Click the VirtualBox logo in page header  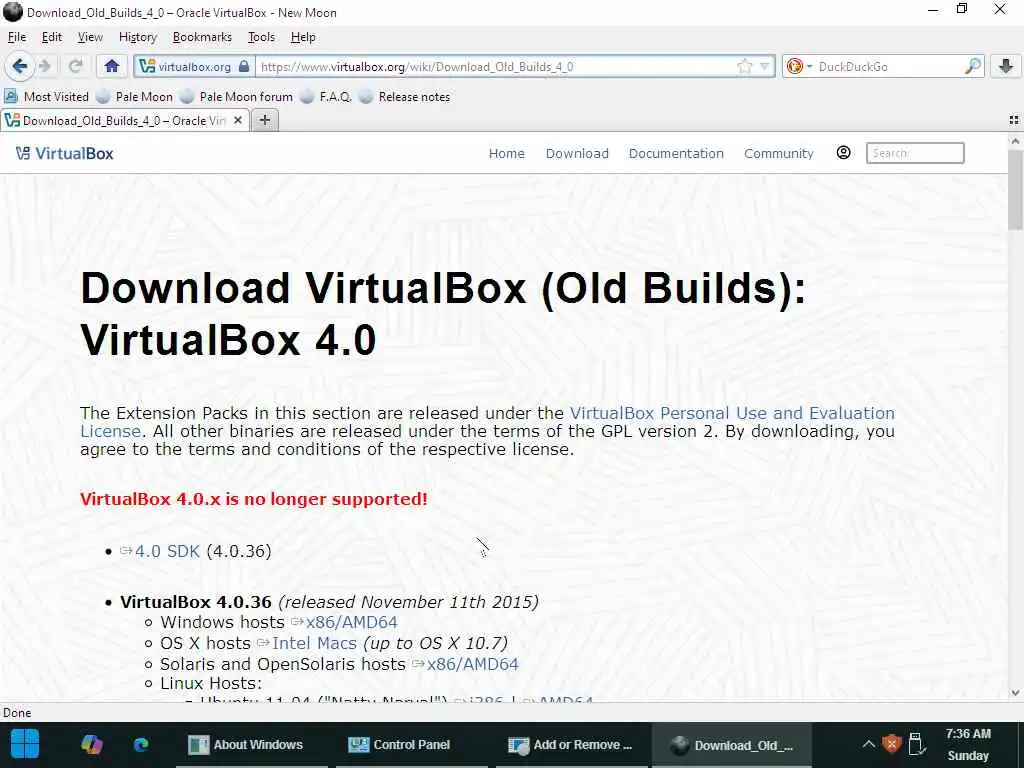tap(64, 153)
